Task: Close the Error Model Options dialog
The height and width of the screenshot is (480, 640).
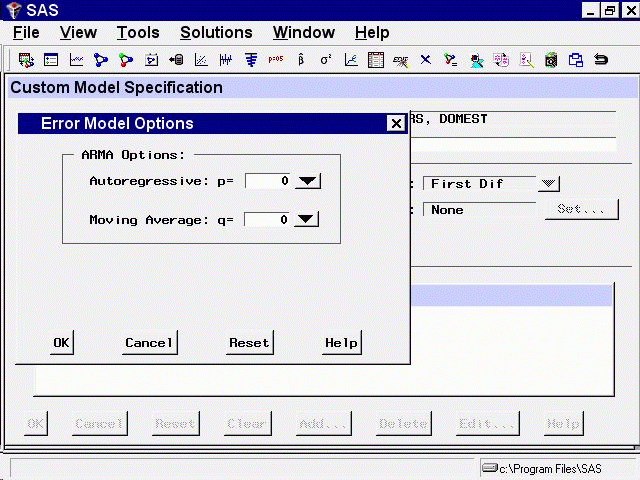Action: point(396,123)
